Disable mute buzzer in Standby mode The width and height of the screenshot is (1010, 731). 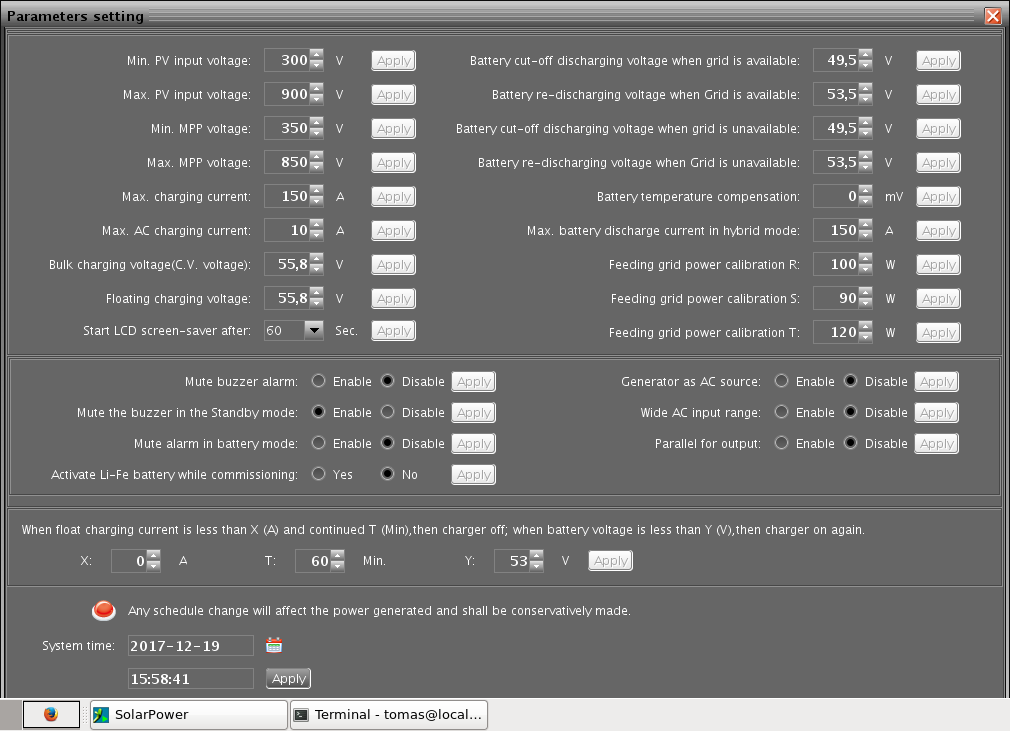pos(387,412)
